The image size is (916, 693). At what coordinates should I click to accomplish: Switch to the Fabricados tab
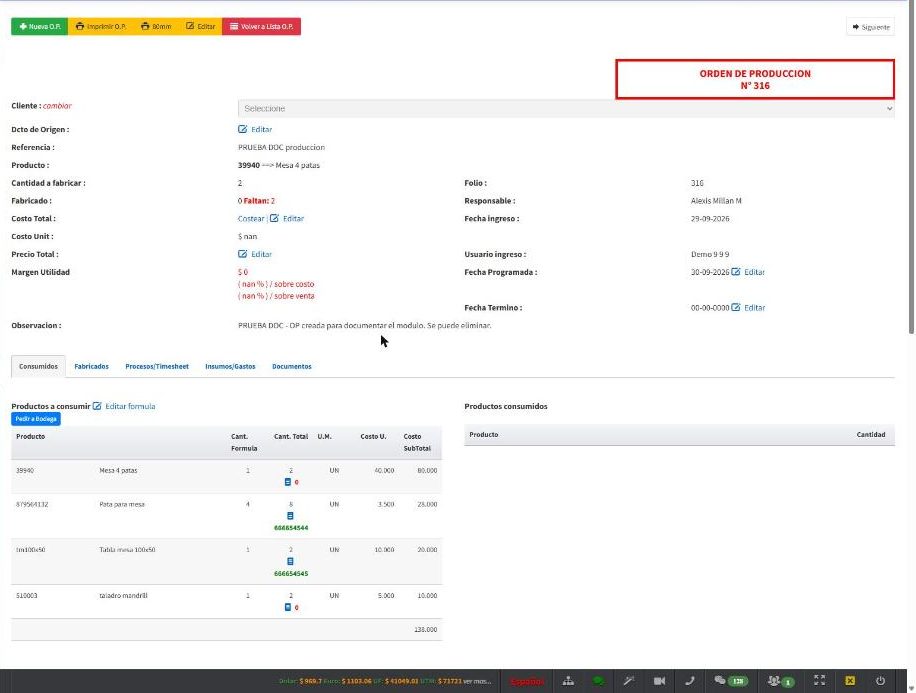pyautogui.click(x=92, y=366)
